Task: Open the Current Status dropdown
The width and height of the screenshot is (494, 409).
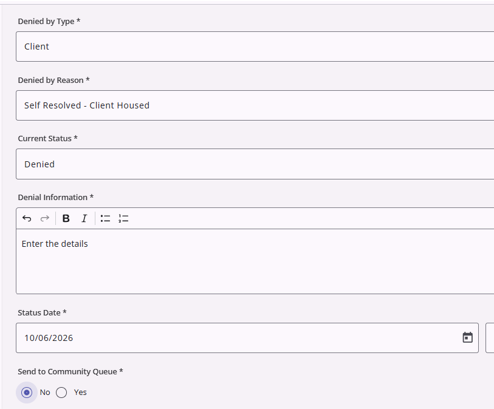Action: coord(255,164)
